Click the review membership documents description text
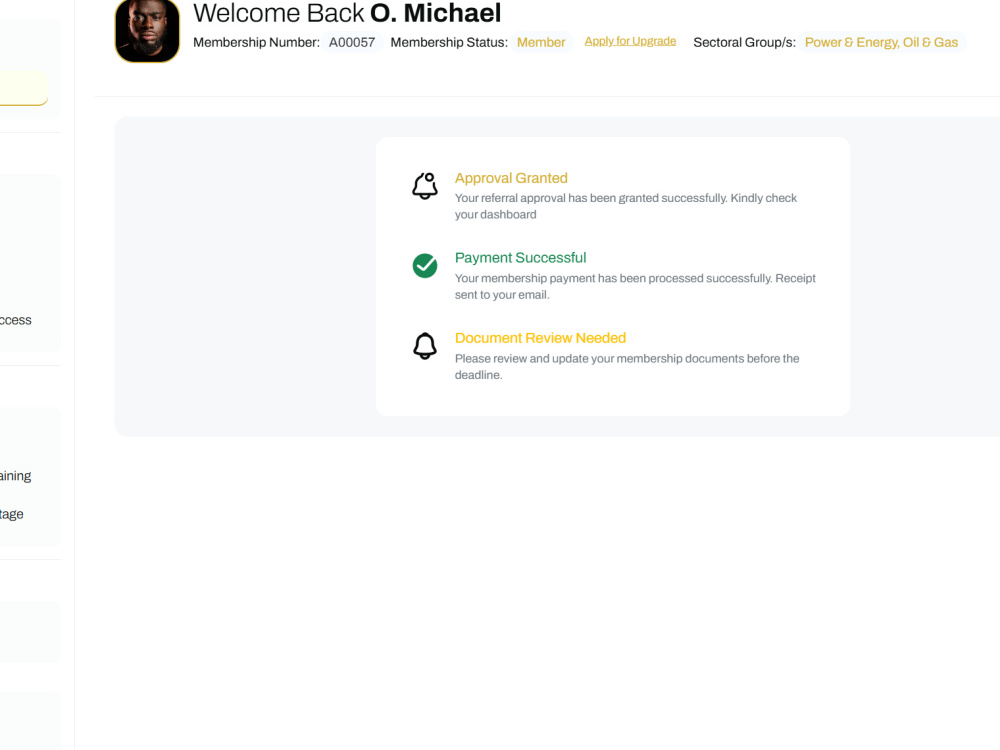Viewport: 1000px width, 750px height. 627,367
